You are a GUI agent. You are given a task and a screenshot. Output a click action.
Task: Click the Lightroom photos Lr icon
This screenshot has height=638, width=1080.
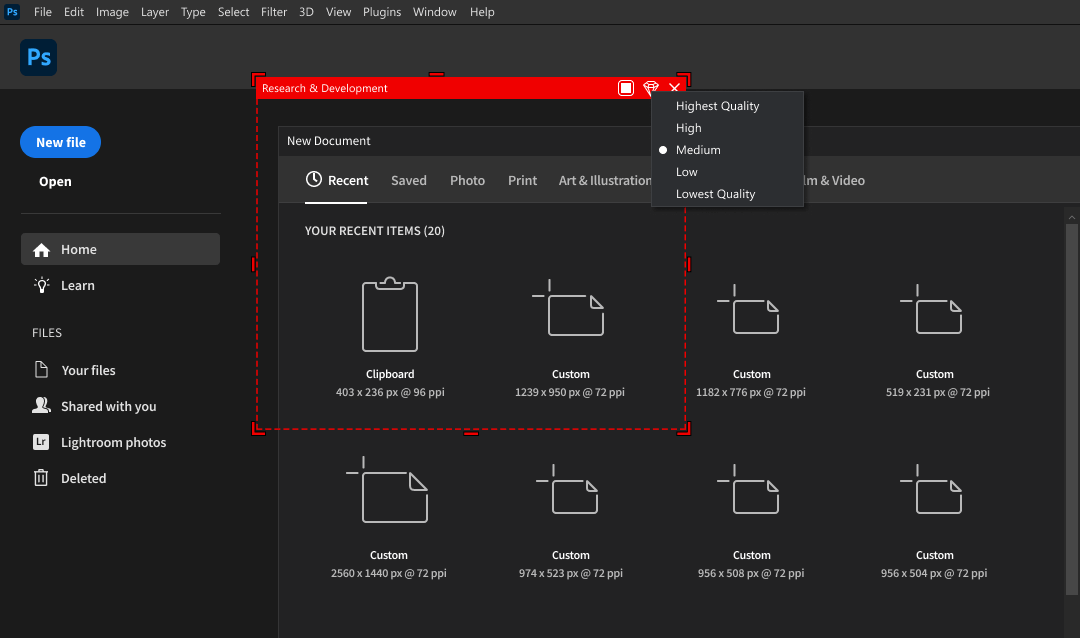coord(42,442)
